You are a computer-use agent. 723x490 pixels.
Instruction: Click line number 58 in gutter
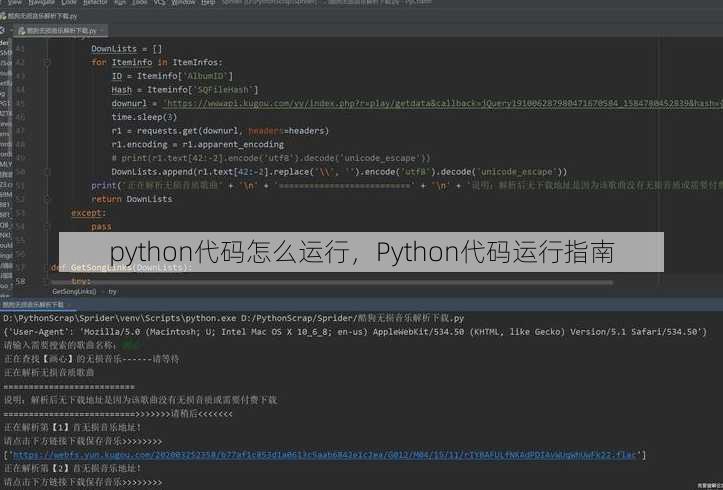pyautogui.click(x=21, y=281)
